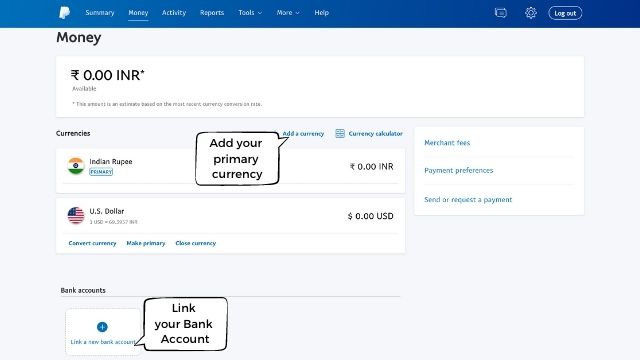Image resolution: width=640 pixels, height=360 pixels.
Task: Click the Currencies heading
Action: tap(73, 133)
